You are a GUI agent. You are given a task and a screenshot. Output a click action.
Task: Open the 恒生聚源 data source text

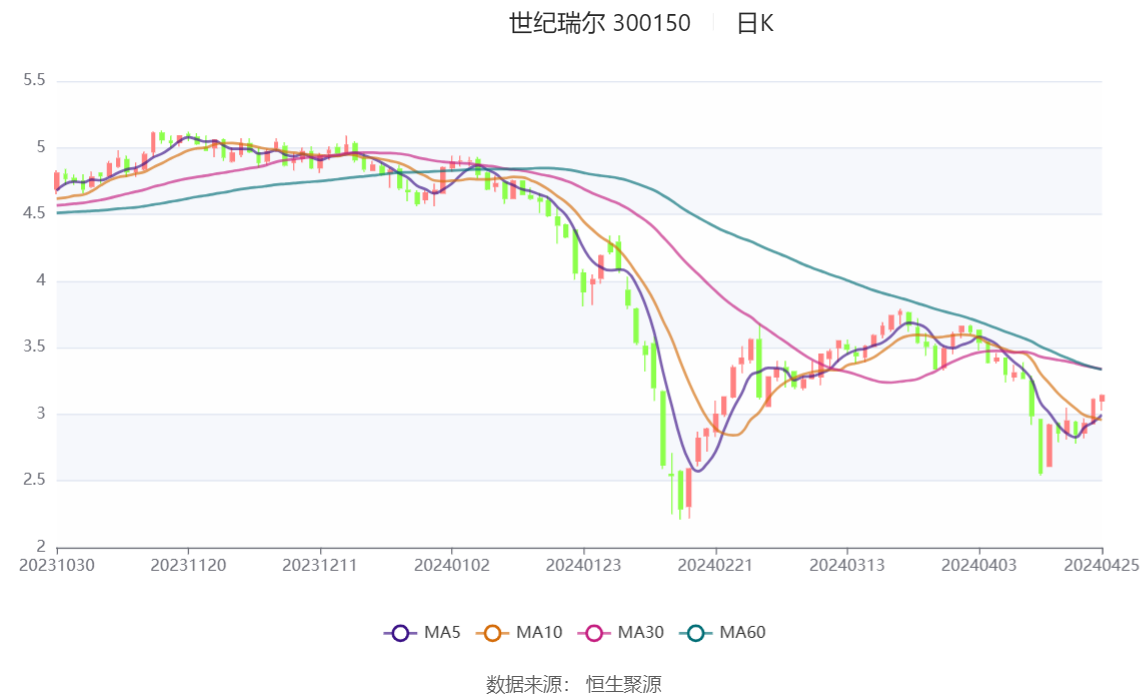623,684
